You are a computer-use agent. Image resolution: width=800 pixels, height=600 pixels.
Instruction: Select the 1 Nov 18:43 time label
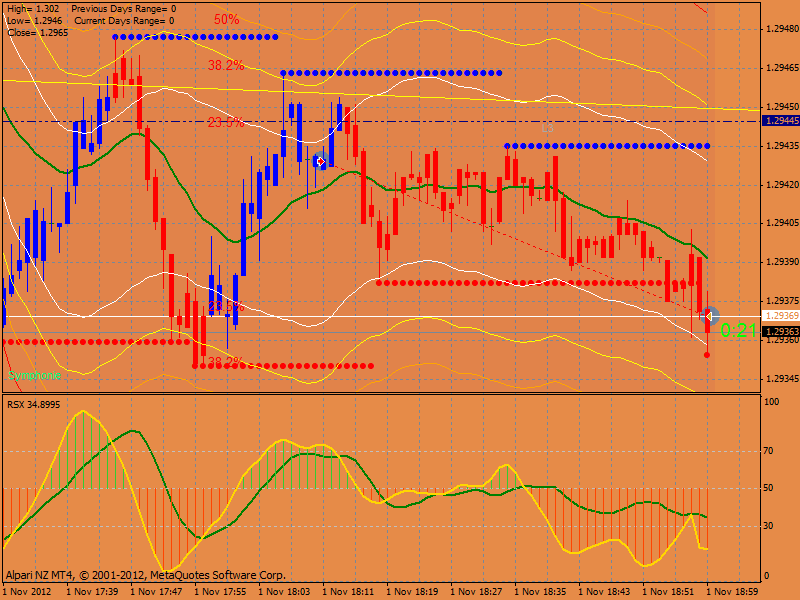click(604, 592)
